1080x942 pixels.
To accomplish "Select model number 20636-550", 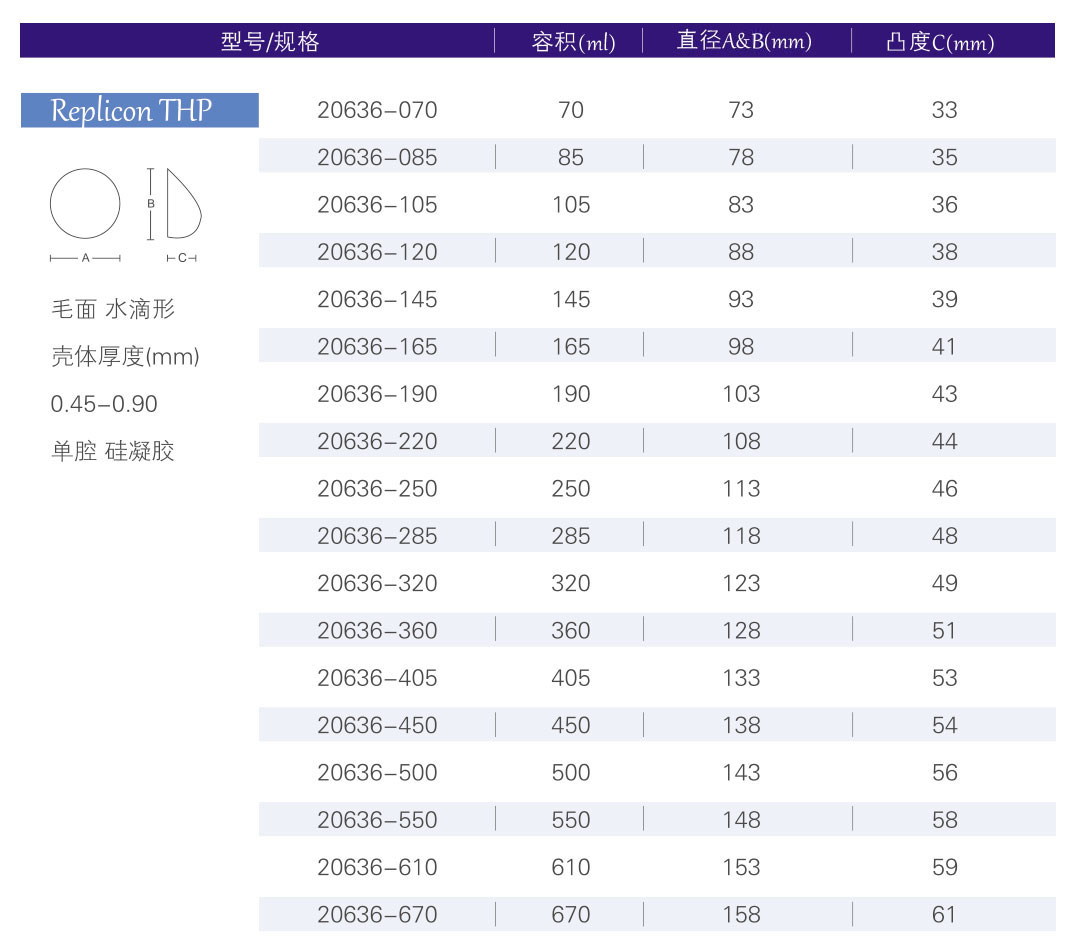I will 377,820.
